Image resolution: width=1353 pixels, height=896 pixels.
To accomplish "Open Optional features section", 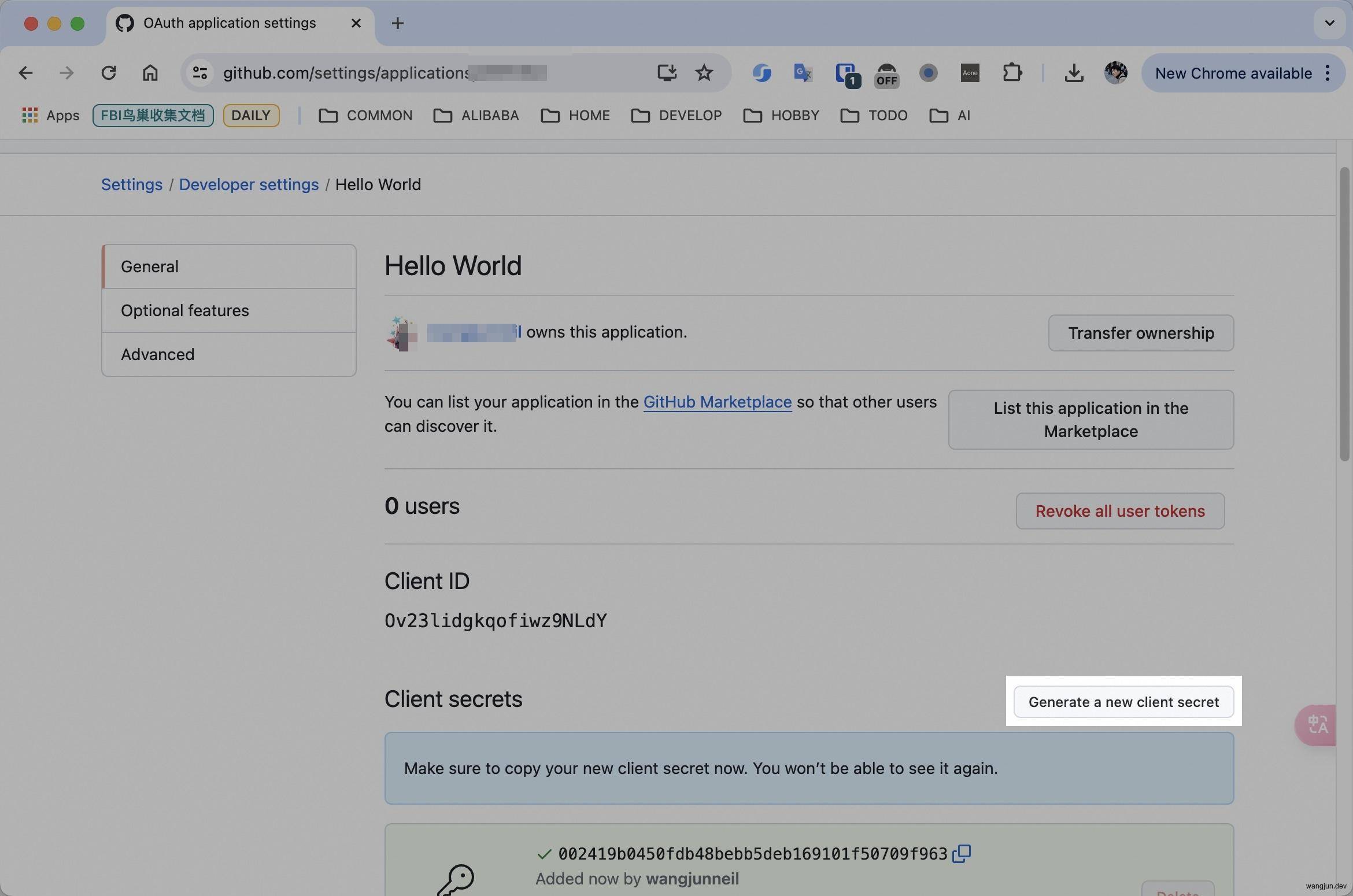I will point(229,310).
